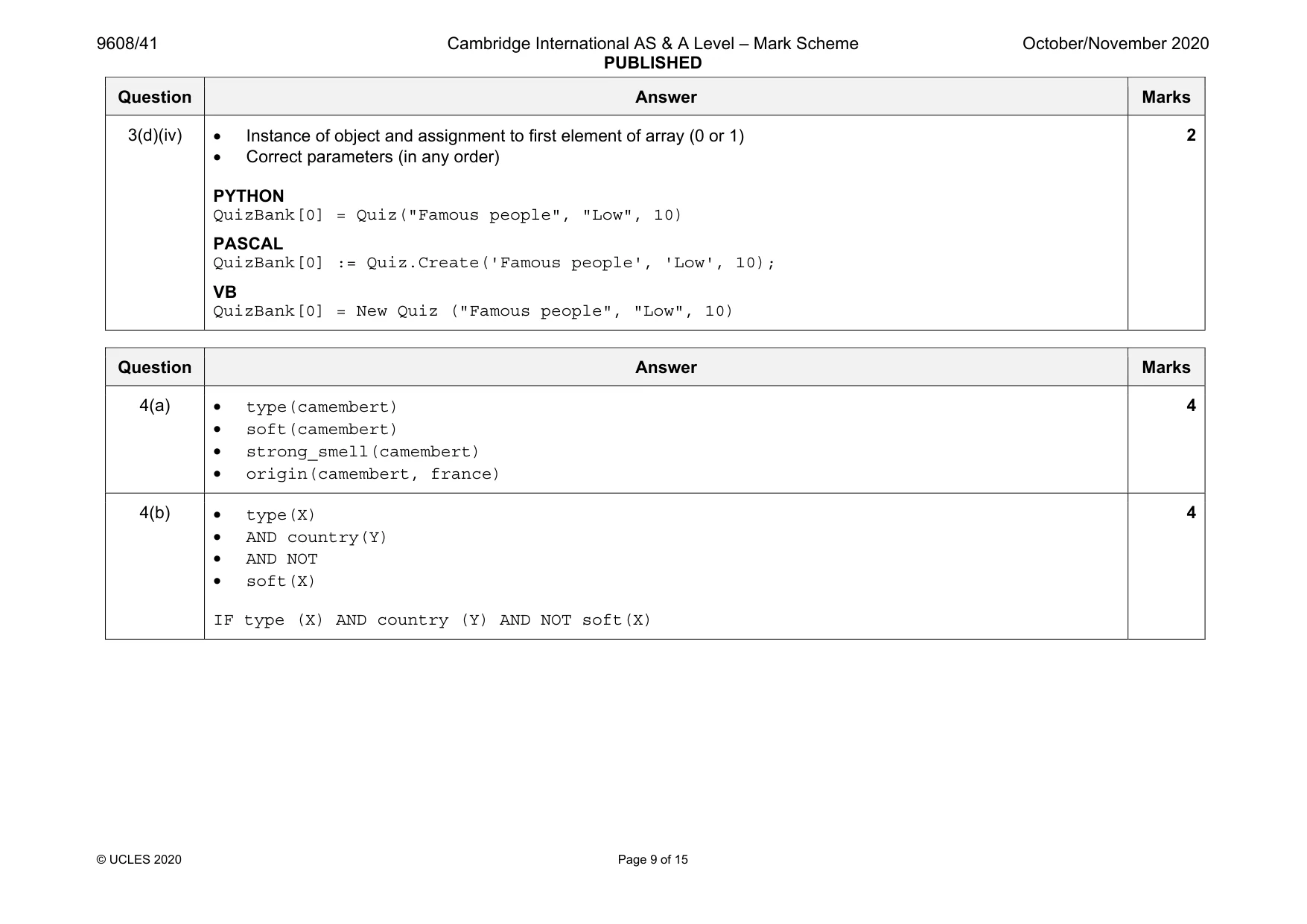Screen dimensions: 1307x924
Task: Click the 'Instance of object and assignment' bullet
Action: click(x=495, y=136)
